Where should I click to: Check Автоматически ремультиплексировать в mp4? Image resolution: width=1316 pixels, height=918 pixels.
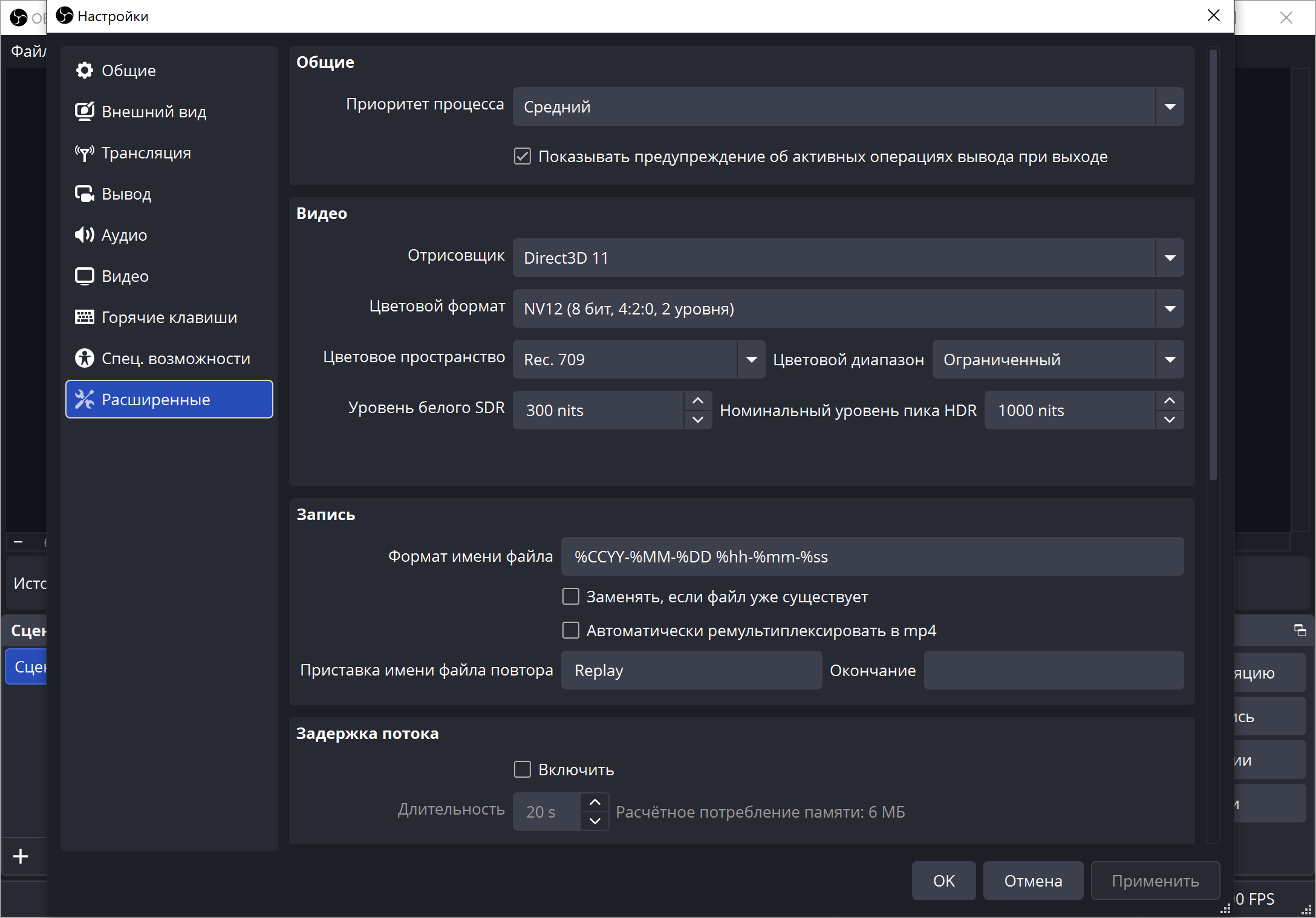571,631
